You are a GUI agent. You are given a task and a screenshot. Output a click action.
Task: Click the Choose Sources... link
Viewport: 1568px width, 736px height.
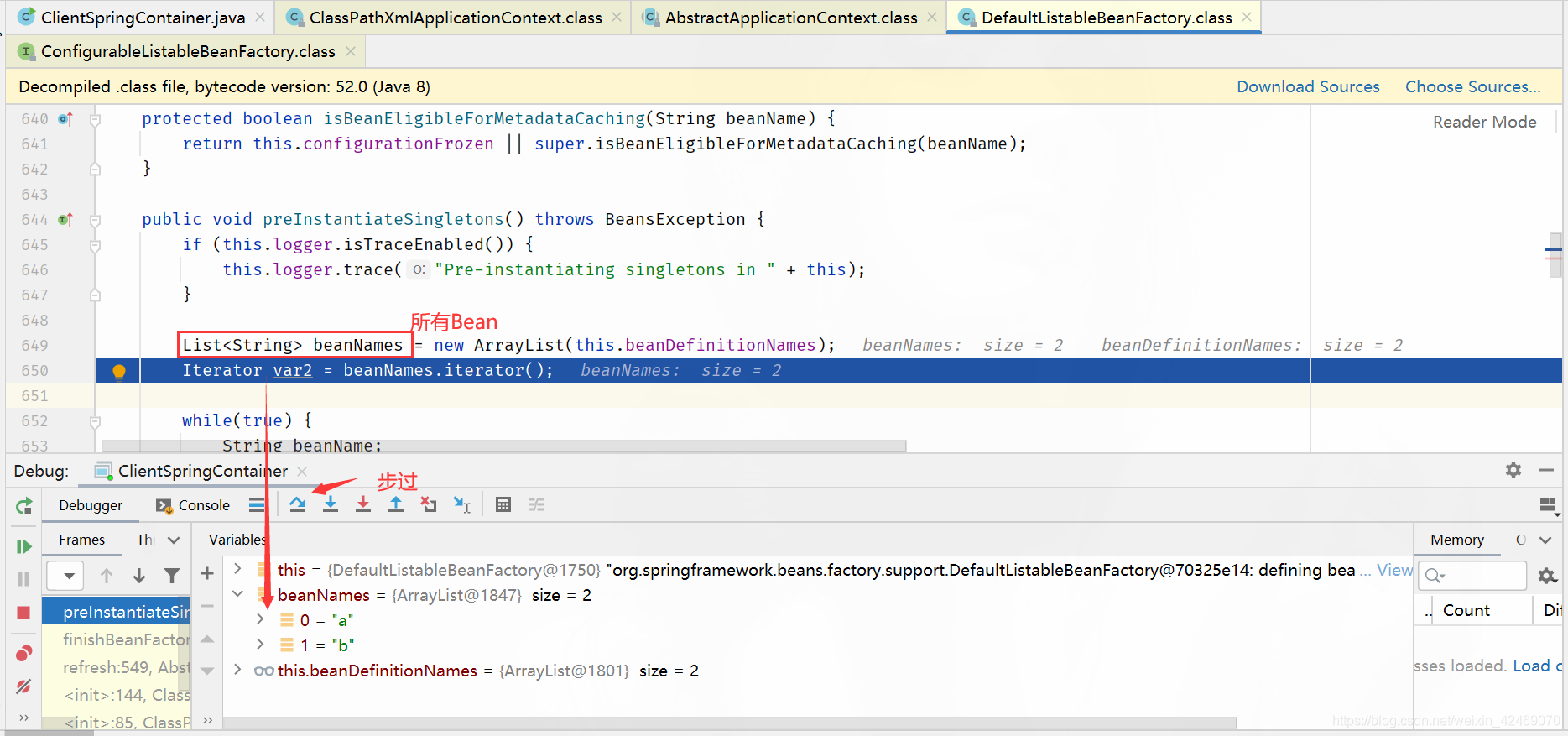pyautogui.click(x=1473, y=86)
